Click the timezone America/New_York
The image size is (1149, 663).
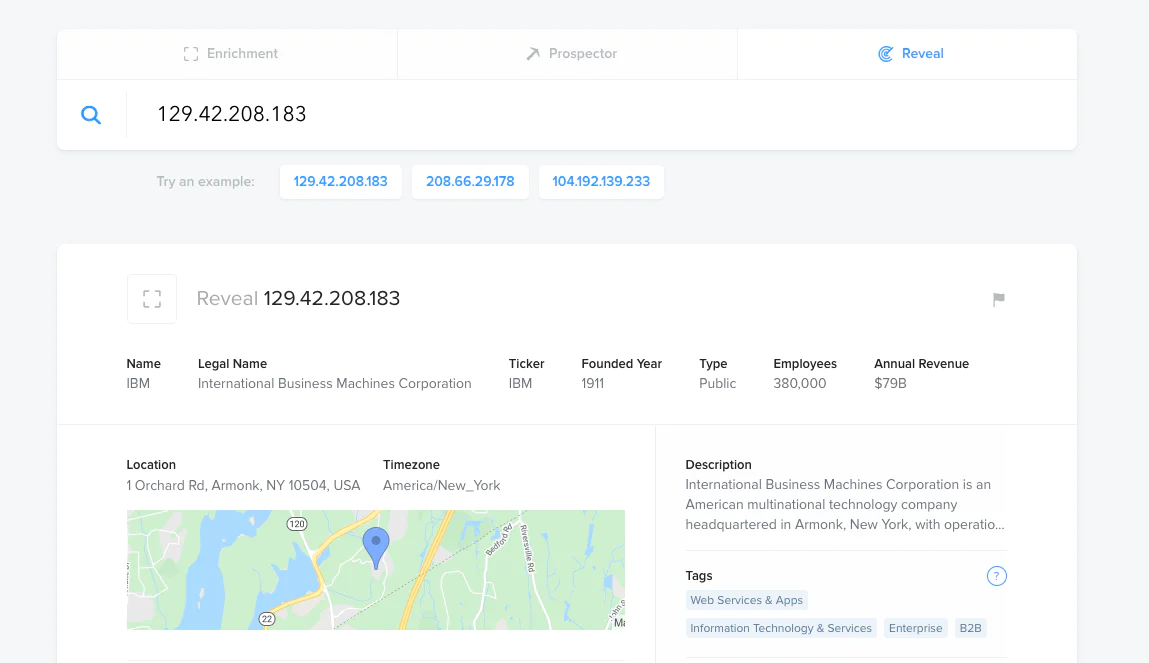click(441, 485)
